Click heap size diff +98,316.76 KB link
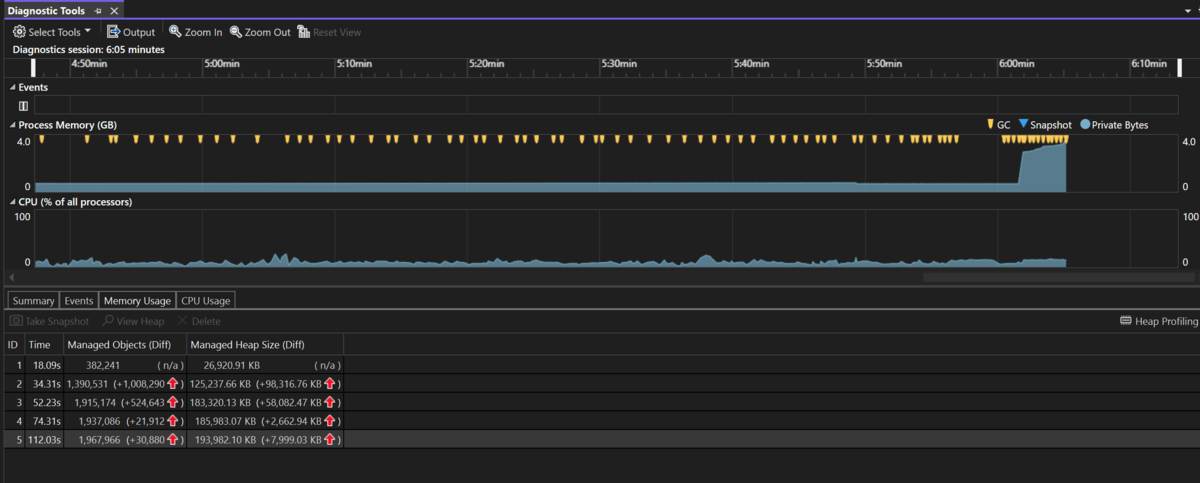Viewport: 1200px width, 483px height. (296, 383)
